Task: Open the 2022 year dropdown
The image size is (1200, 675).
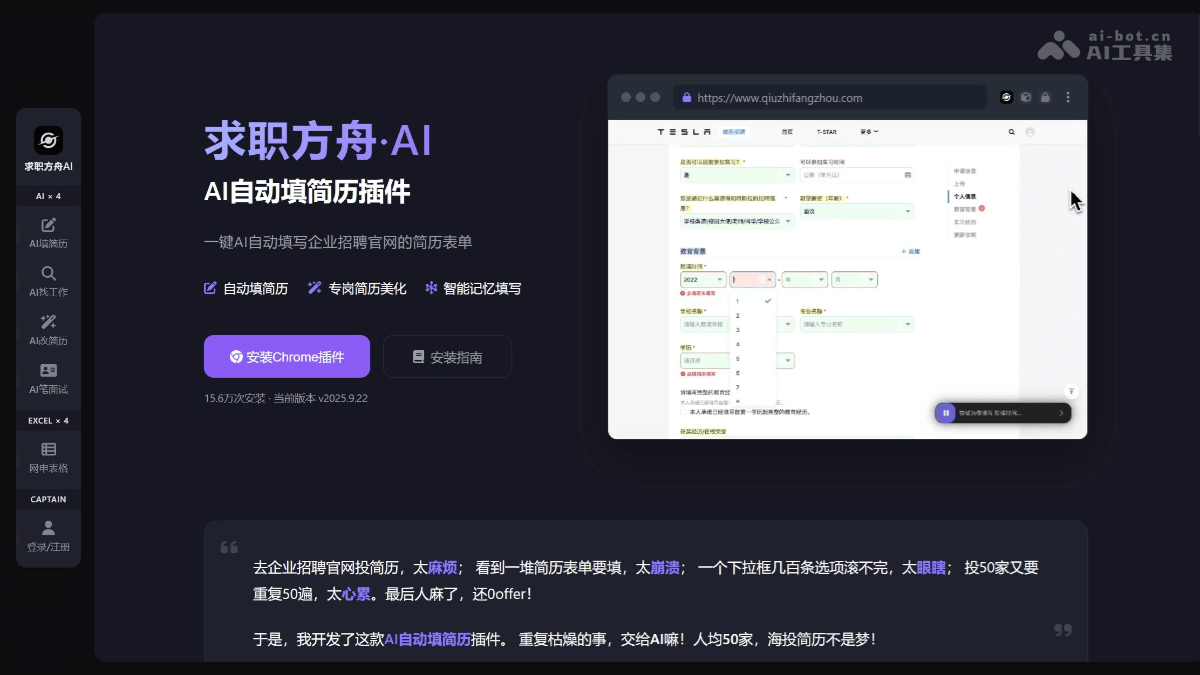Action: point(703,279)
